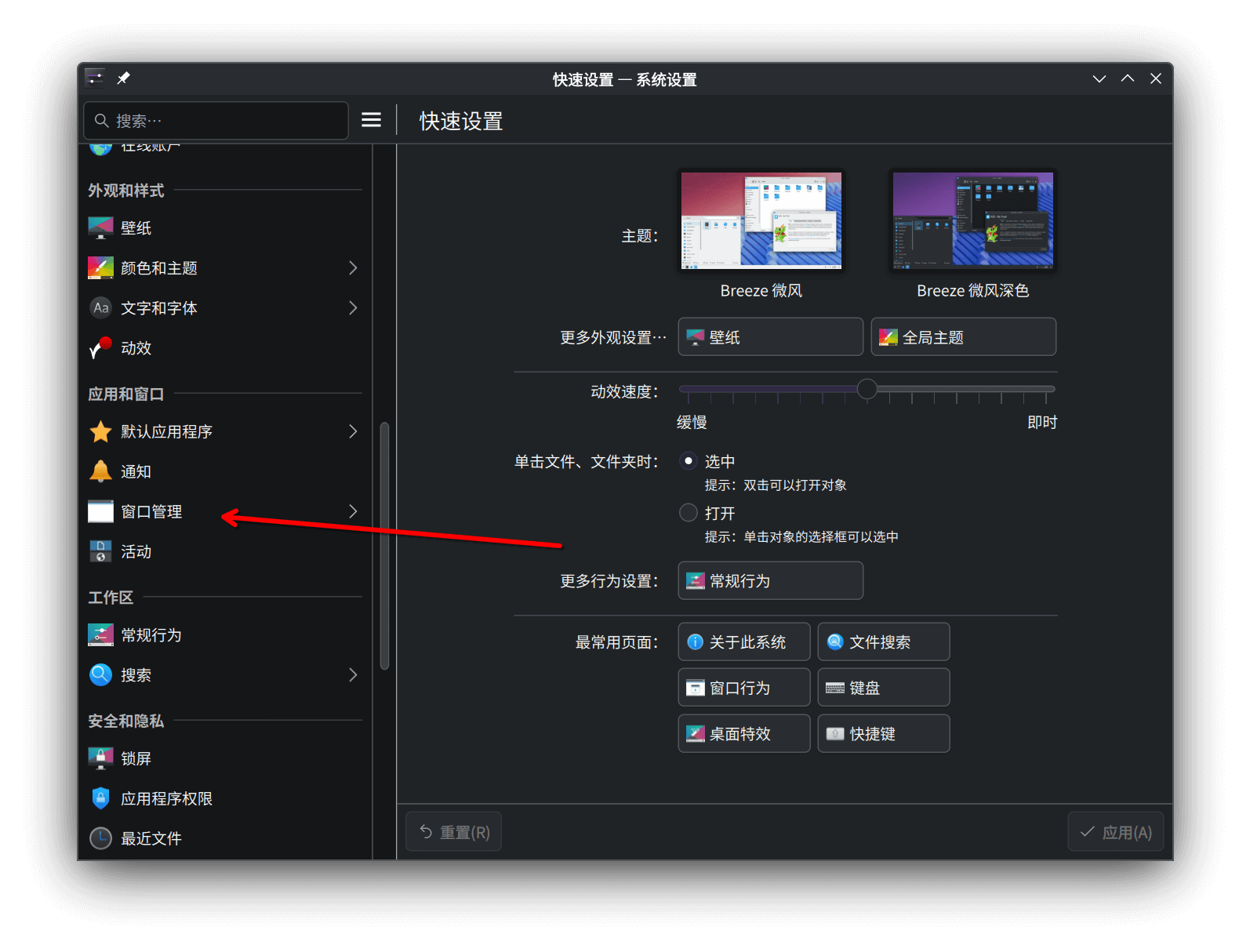Open the 关于此系统 page button
This screenshot has width=1250, height=952.
tap(743, 642)
